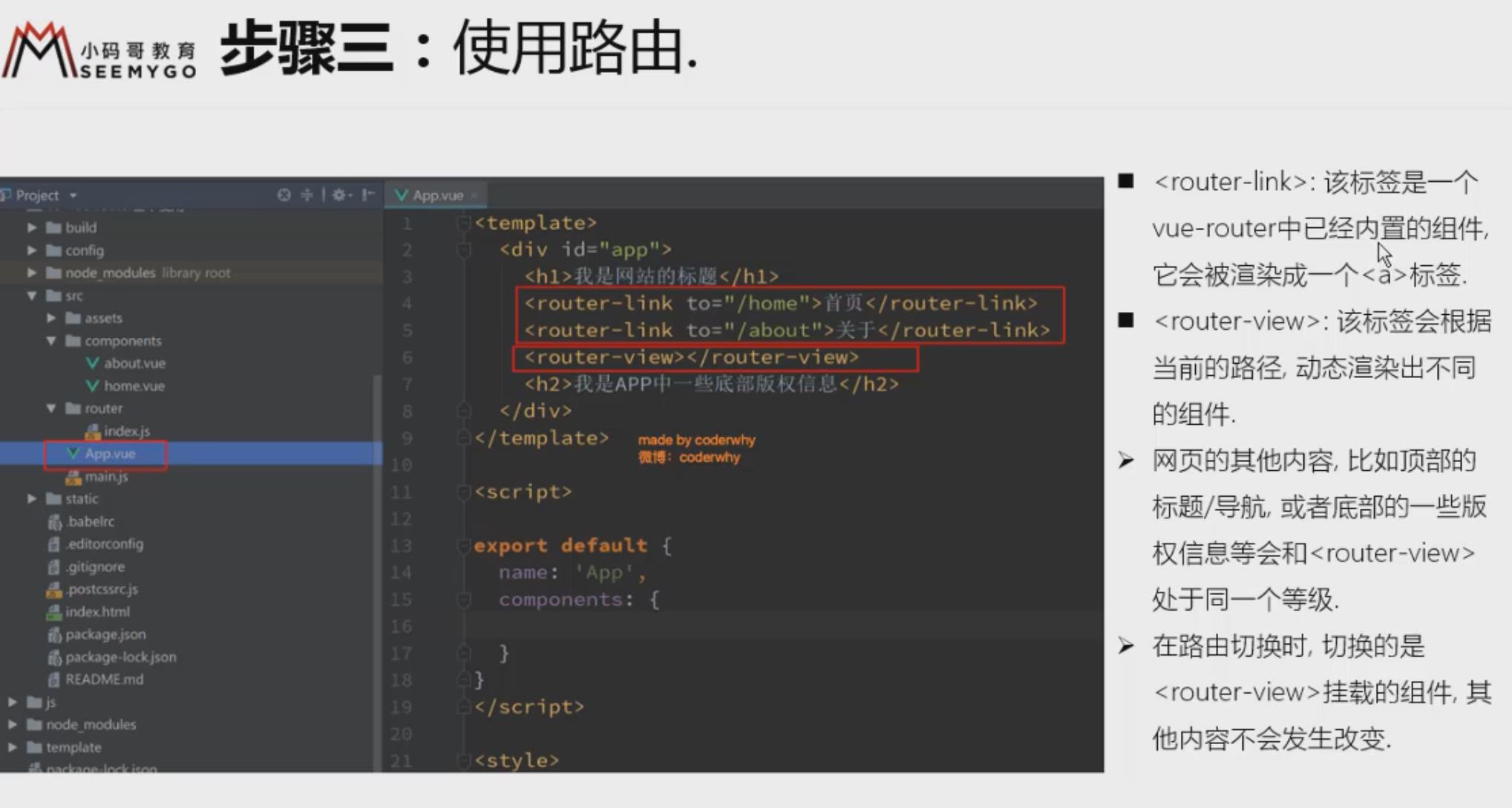Click the components folder icon
Image resolution: width=1512 pixels, height=808 pixels.
pyautogui.click(x=73, y=341)
